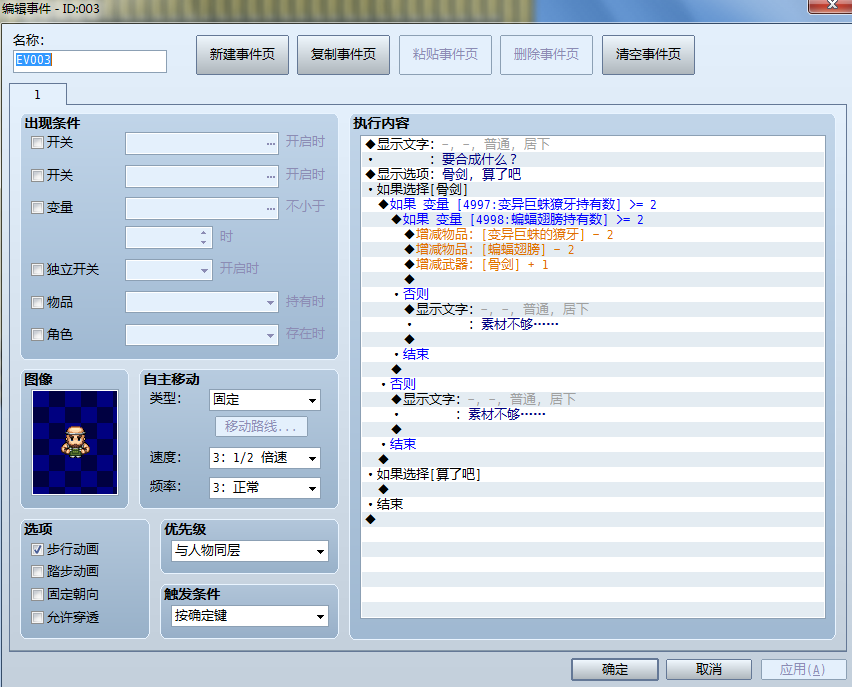This screenshot has height=687, width=852.
Task: Select the 如果选择[算了吧] row
Action: point(593,474)
